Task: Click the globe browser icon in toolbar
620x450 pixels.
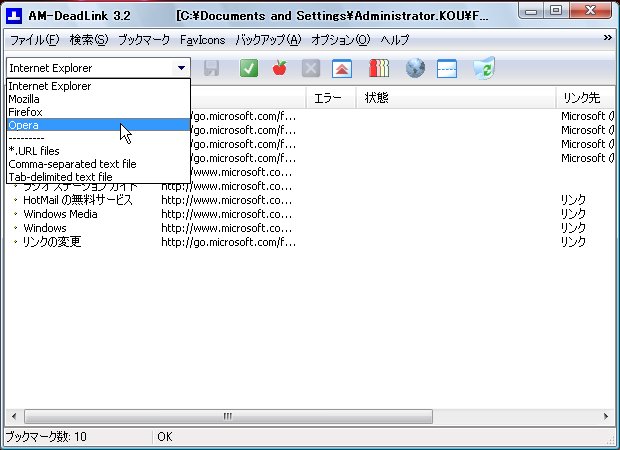Action: pos(415,68)
